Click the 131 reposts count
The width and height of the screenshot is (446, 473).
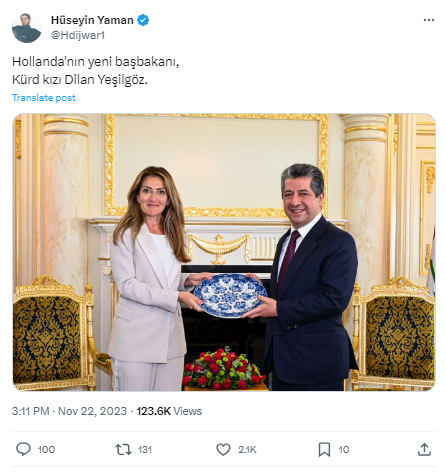(x=145, y=450)
